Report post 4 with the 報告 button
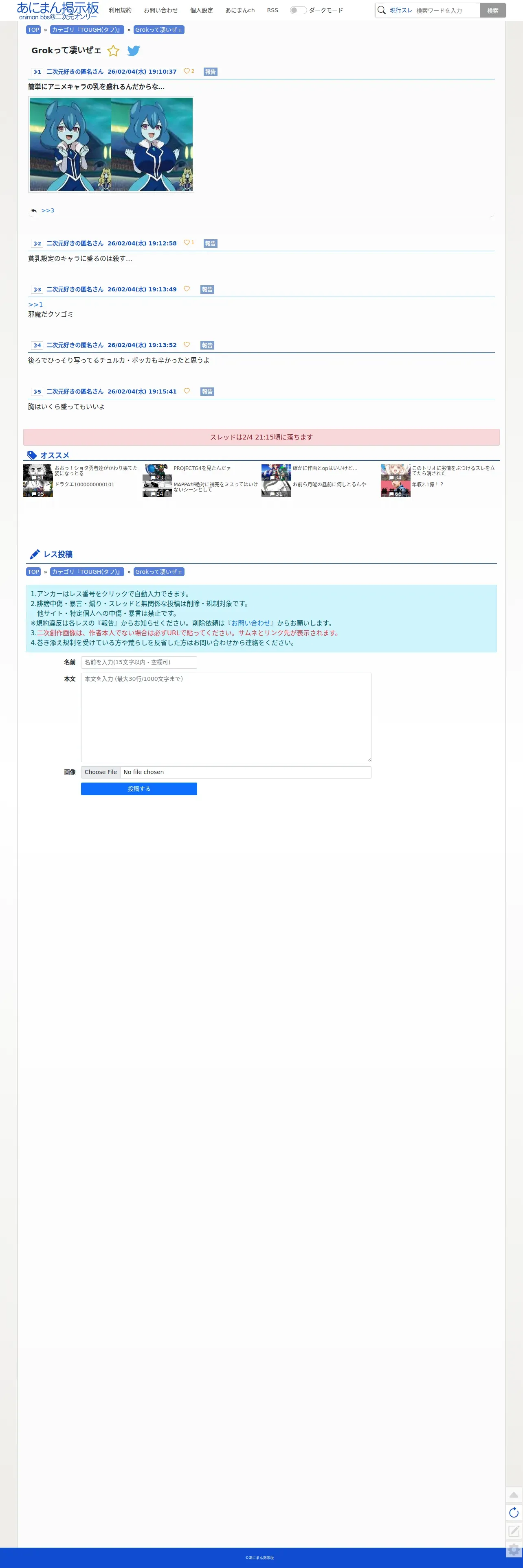 tap(207, 345)
